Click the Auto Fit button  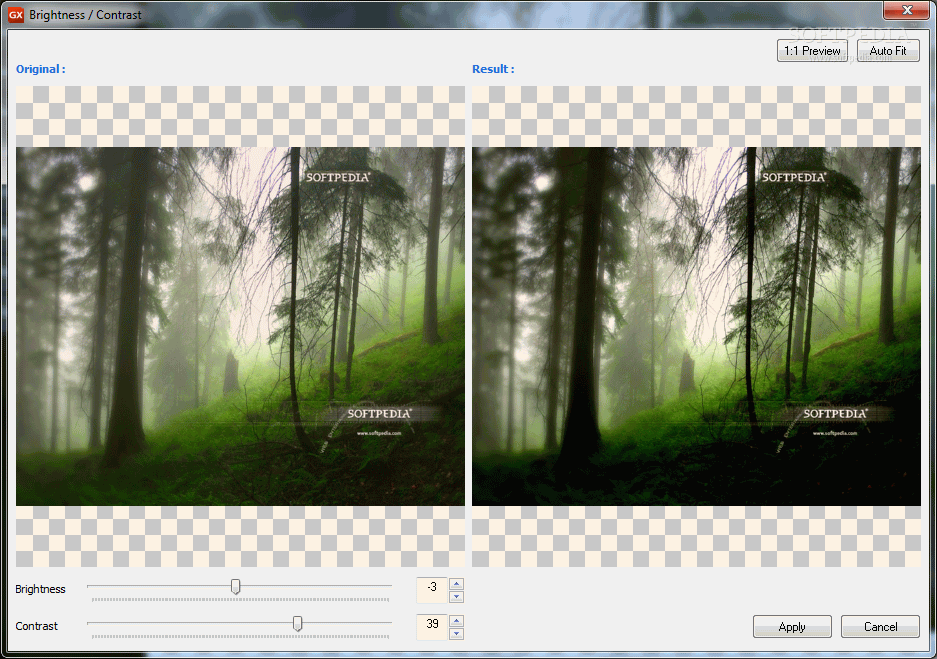[888, 51]
